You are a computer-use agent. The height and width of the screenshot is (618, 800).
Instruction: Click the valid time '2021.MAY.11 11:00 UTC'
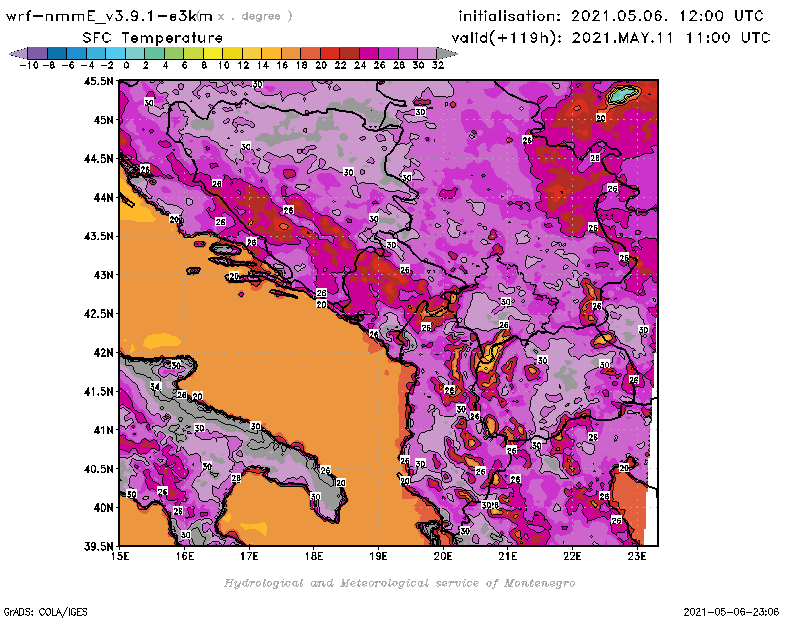point(670,38)
